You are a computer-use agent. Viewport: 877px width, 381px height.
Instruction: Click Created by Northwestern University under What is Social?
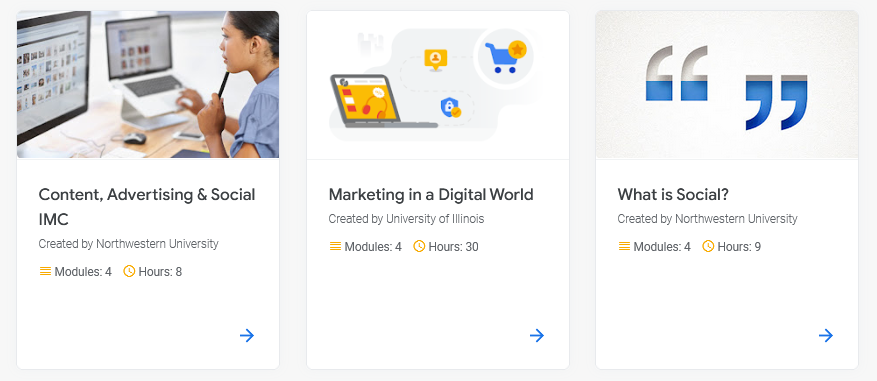[707, 219]
